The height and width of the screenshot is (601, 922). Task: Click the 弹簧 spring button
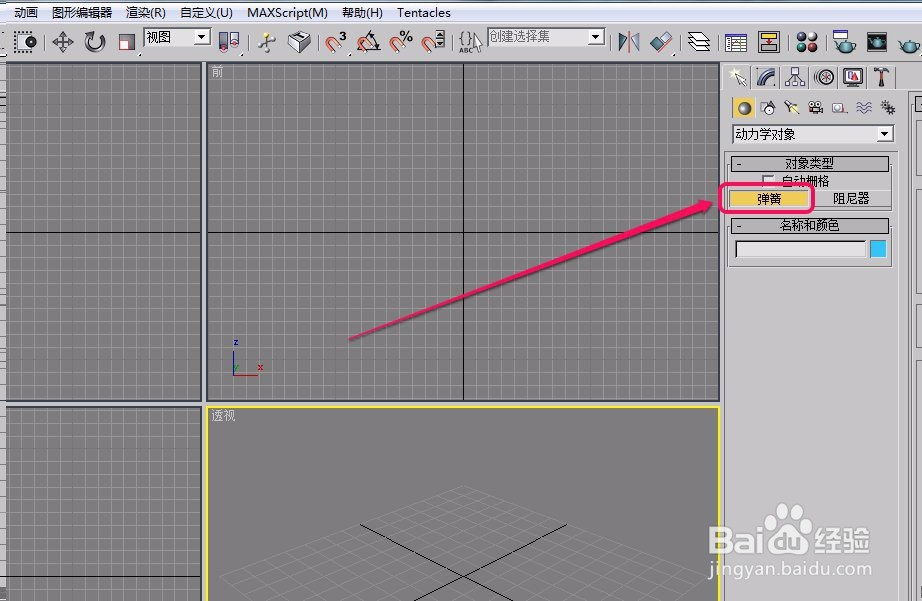(x=769, y=199)
